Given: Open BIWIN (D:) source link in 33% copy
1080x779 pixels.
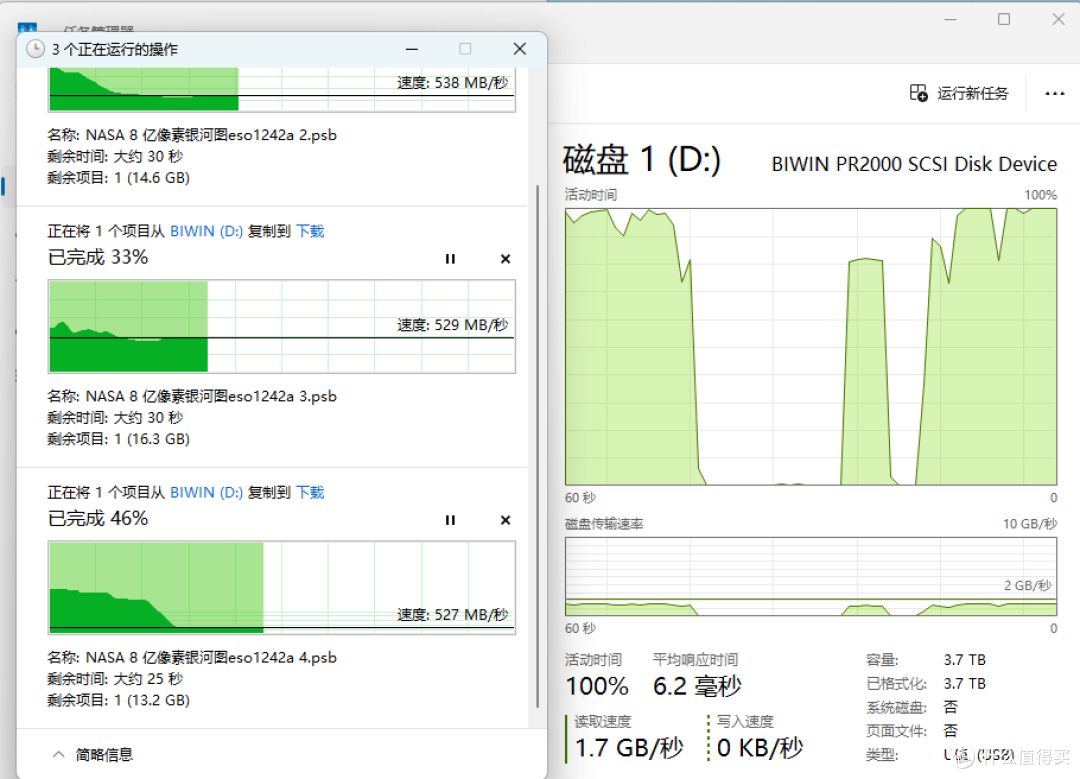Looking at the screenshot, I should (206, 231).
